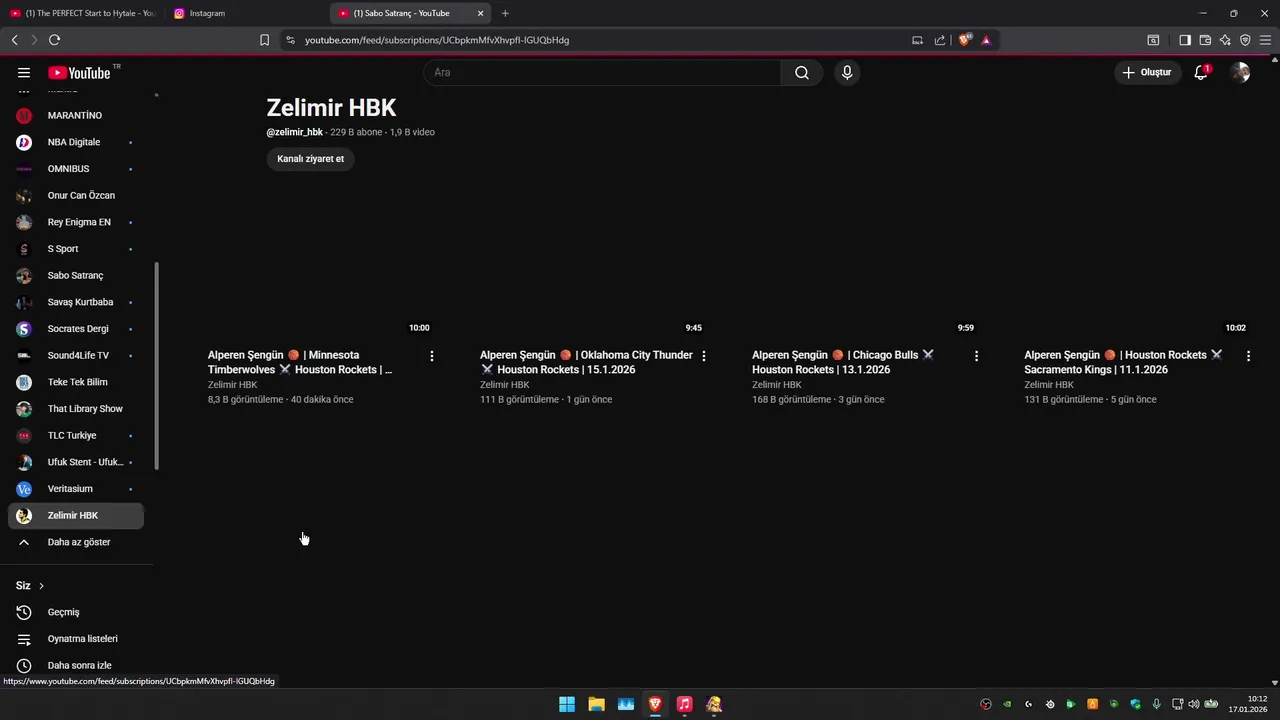Toggle the browser sidebar panel

(x=1185, y=40)
